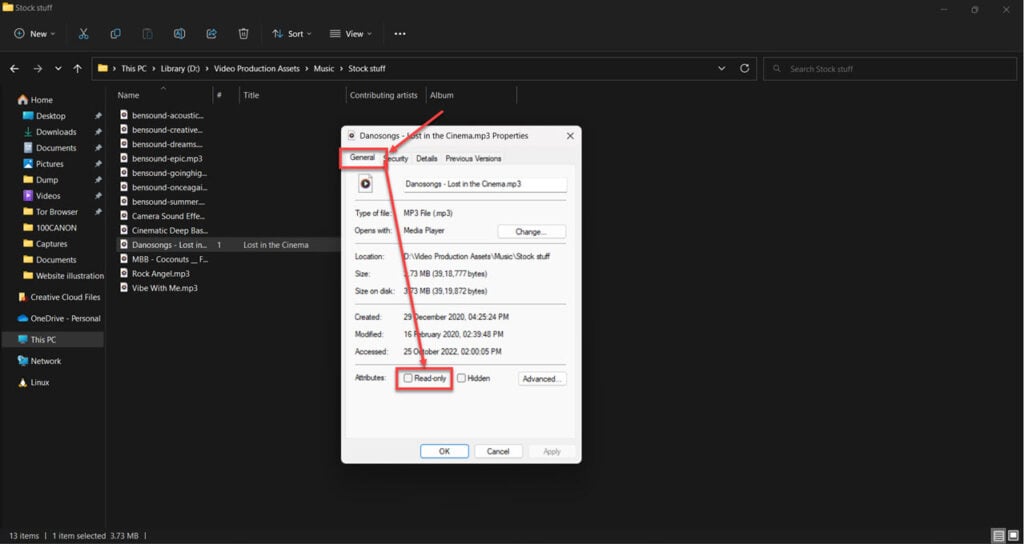Viewport: 1024px width, 544px height.
Task: Close the Properties dialog with X
Action: tap(570, 136)
